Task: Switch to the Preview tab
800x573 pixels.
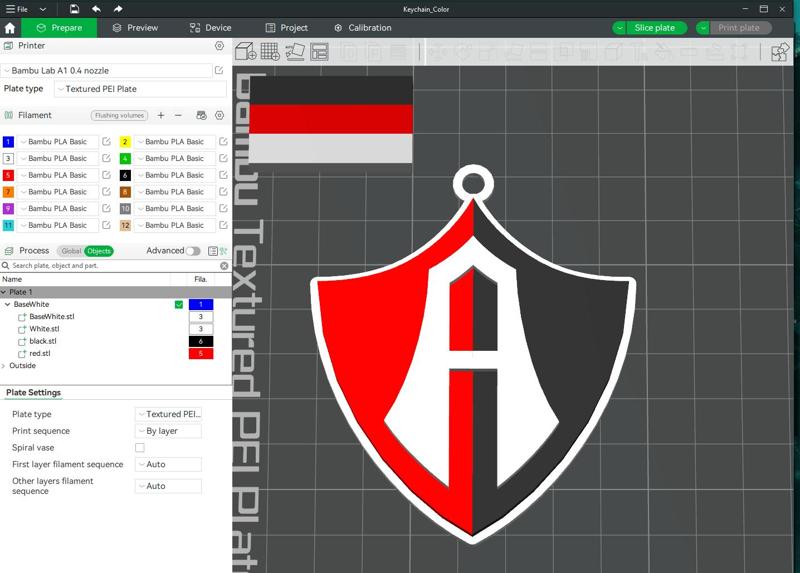Action: (x=135, y=28)
